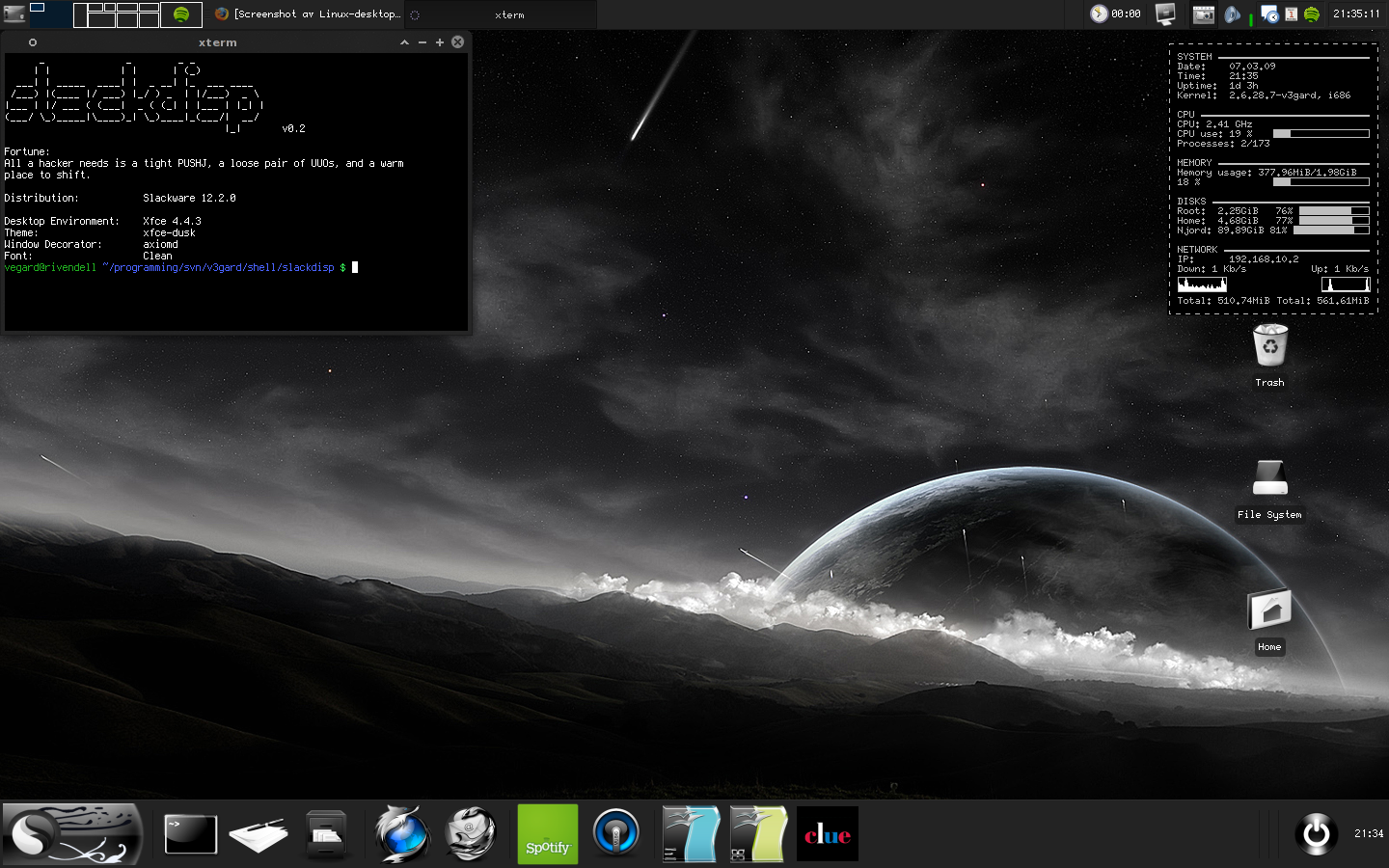Click the CPU use bar in system monitor
The width and height of the screenshot is (1389, 868).
coord(1321,134)
